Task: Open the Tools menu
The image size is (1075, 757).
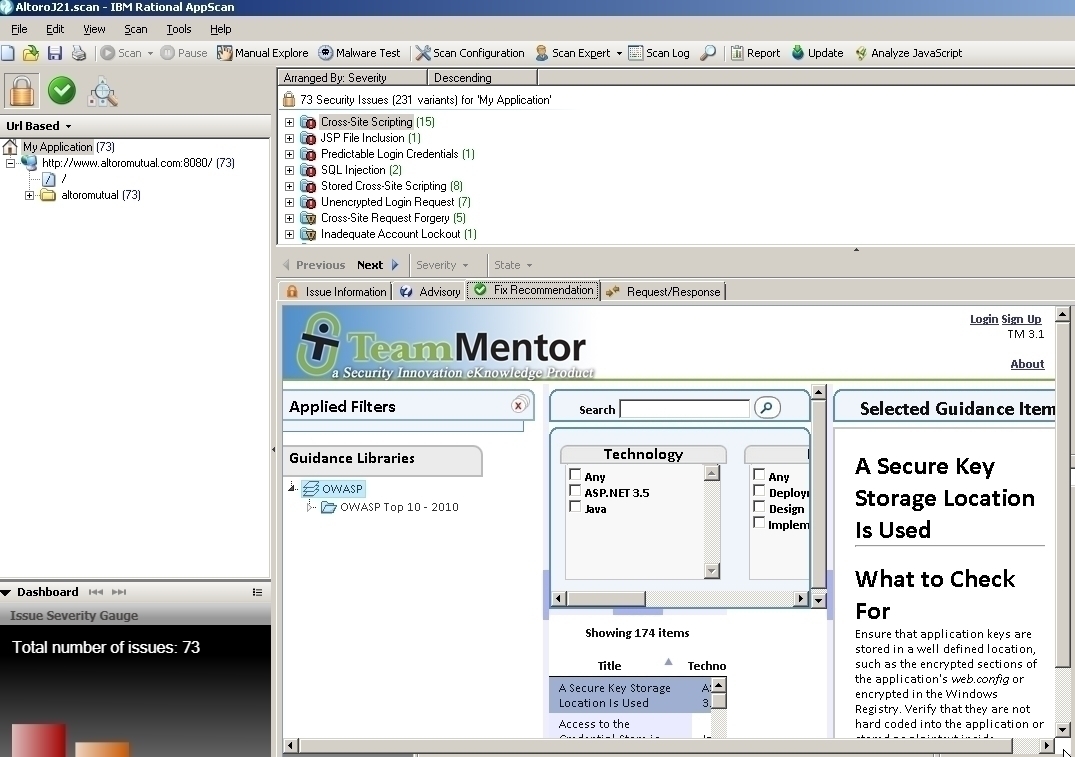Action: [179, 29]
